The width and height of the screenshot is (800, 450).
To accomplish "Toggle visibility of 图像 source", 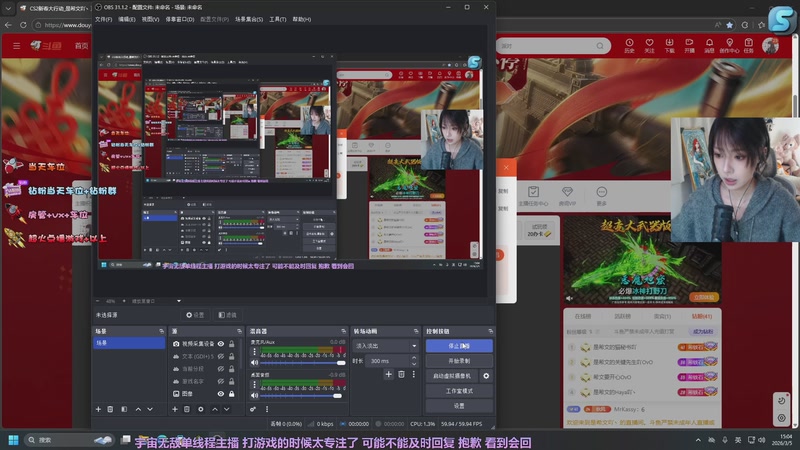I will (x=221, y=394).
